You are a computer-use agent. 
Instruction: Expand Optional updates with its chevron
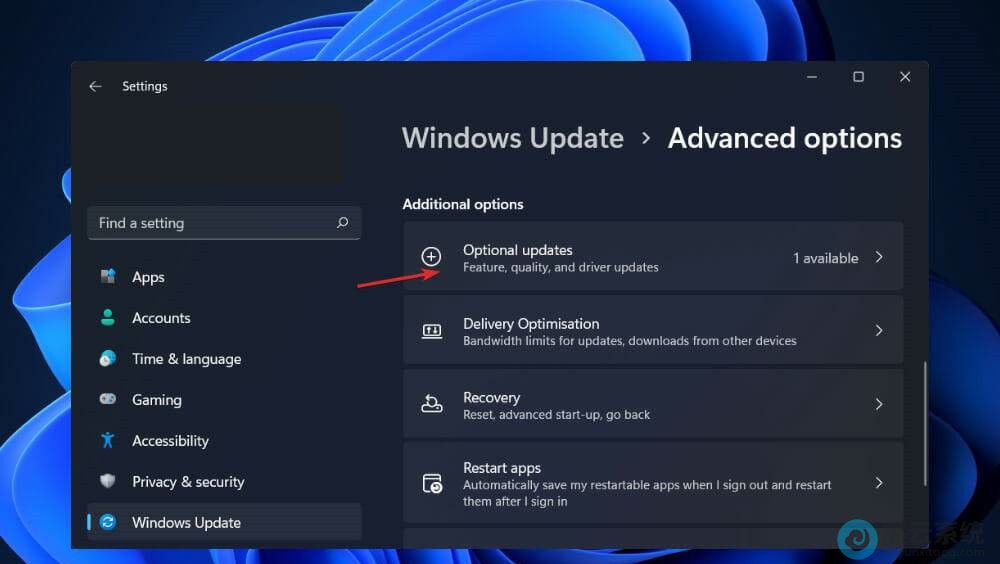pyautogui.click(x=879, y=256)
